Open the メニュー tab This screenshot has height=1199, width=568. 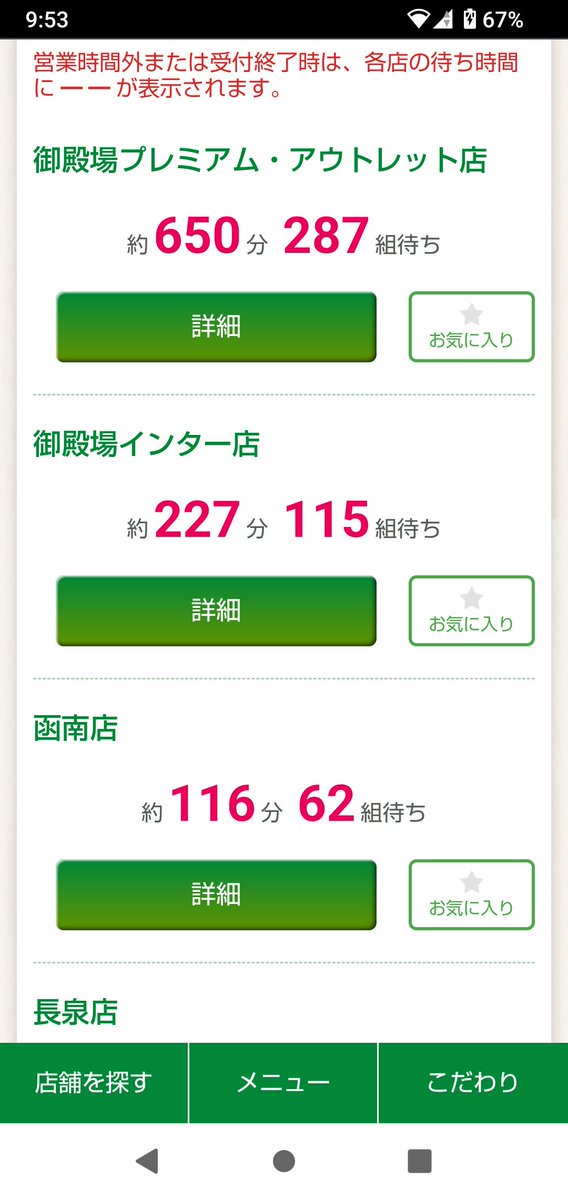[x=284, y=1083]
